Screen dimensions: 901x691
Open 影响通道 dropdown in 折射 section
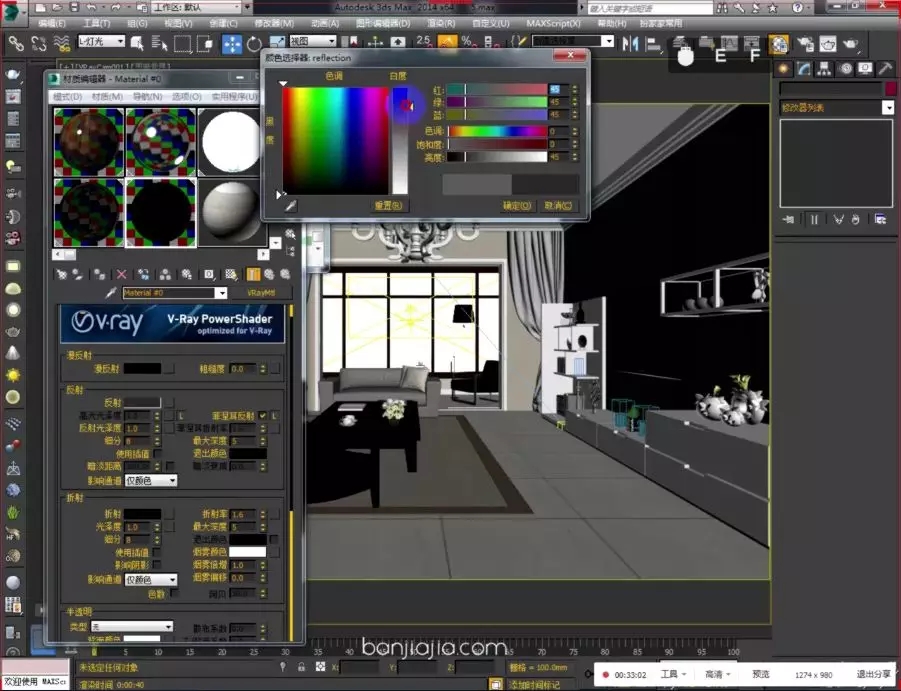click(x=151, y=580)
